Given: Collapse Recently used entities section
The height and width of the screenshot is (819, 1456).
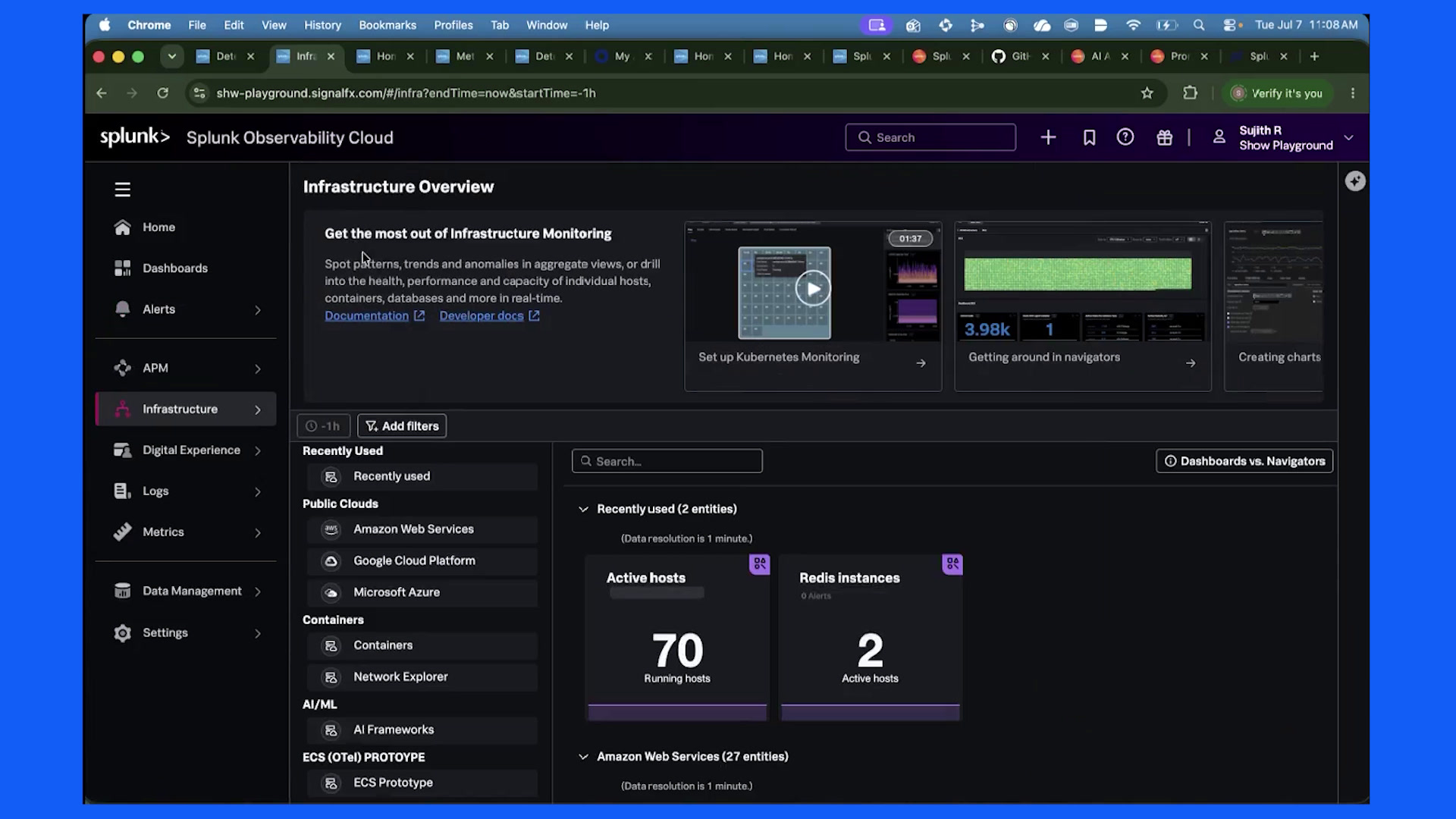Looking at the screenshot, I should [x=583, y=510].
